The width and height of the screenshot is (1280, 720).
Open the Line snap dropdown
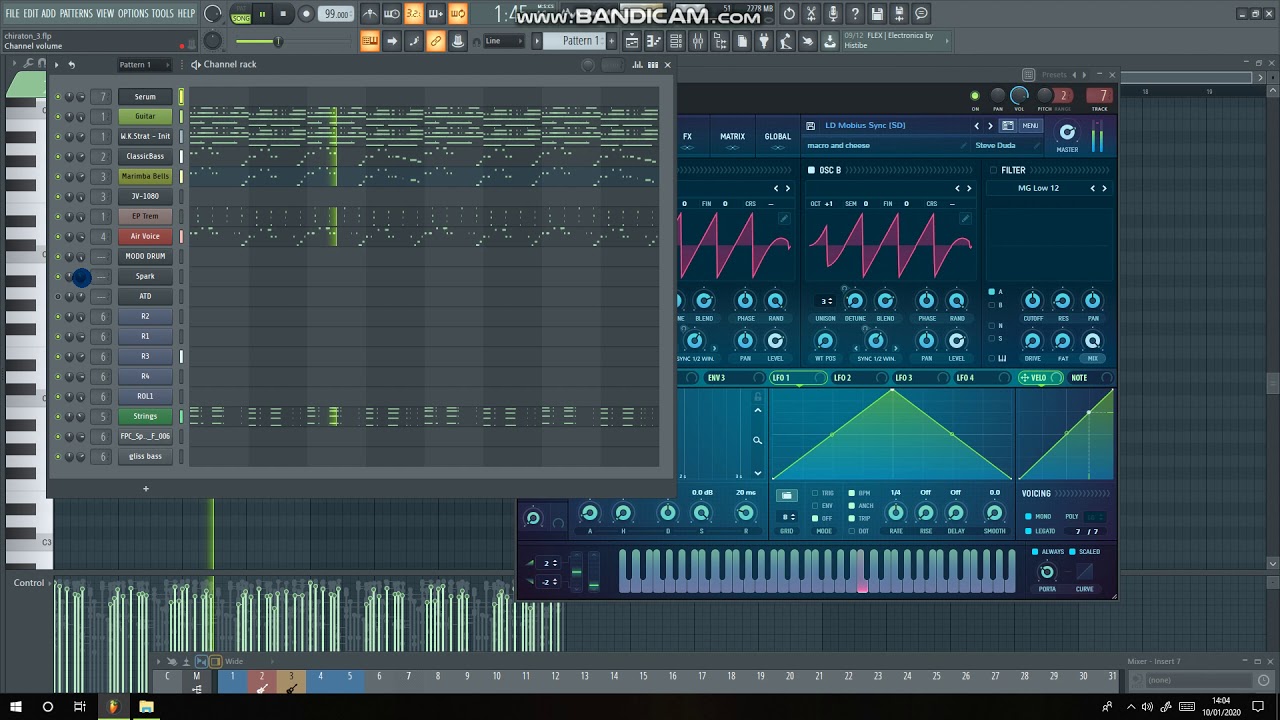(505, 41)
